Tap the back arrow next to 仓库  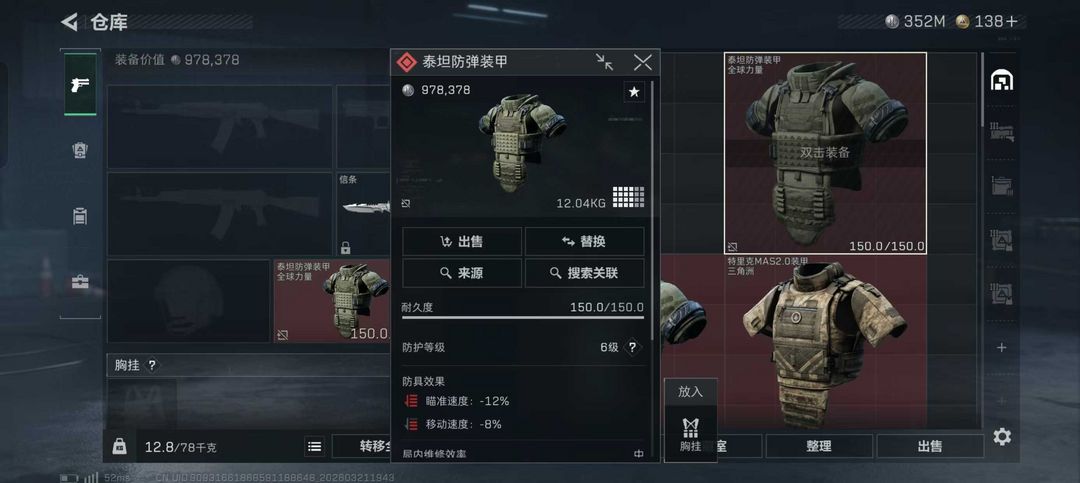coord(69,22)
